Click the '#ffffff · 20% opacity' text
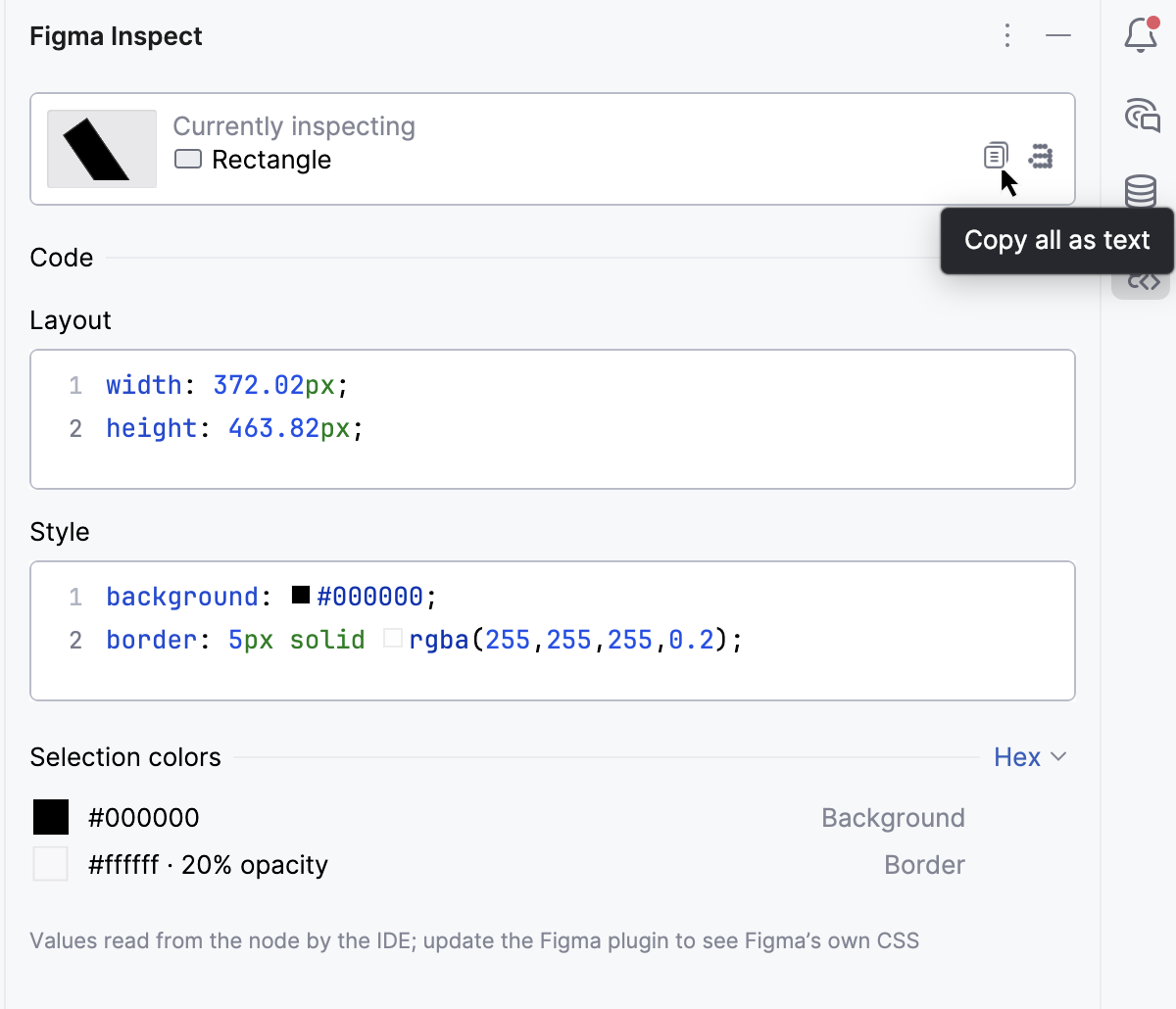Screen dimensions: 1176x1009 point(208,865)
